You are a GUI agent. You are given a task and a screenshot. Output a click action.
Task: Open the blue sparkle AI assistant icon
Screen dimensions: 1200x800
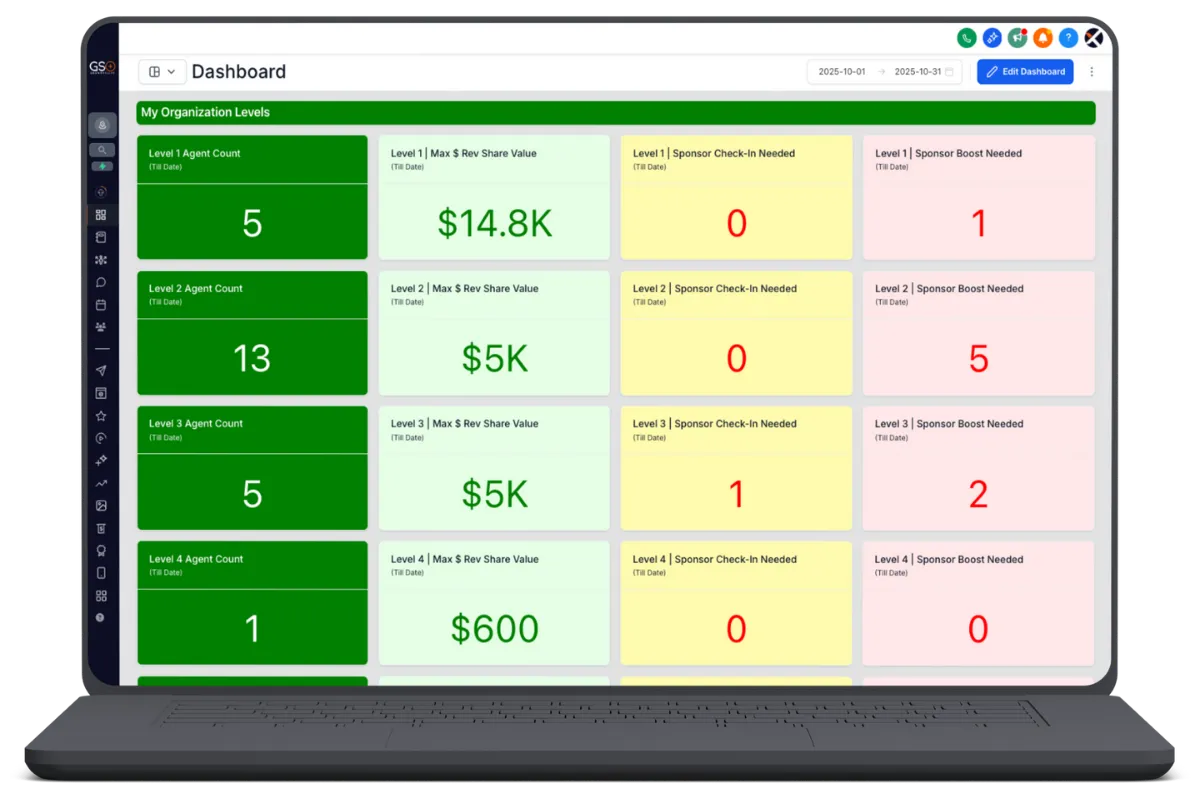[992, 38]
